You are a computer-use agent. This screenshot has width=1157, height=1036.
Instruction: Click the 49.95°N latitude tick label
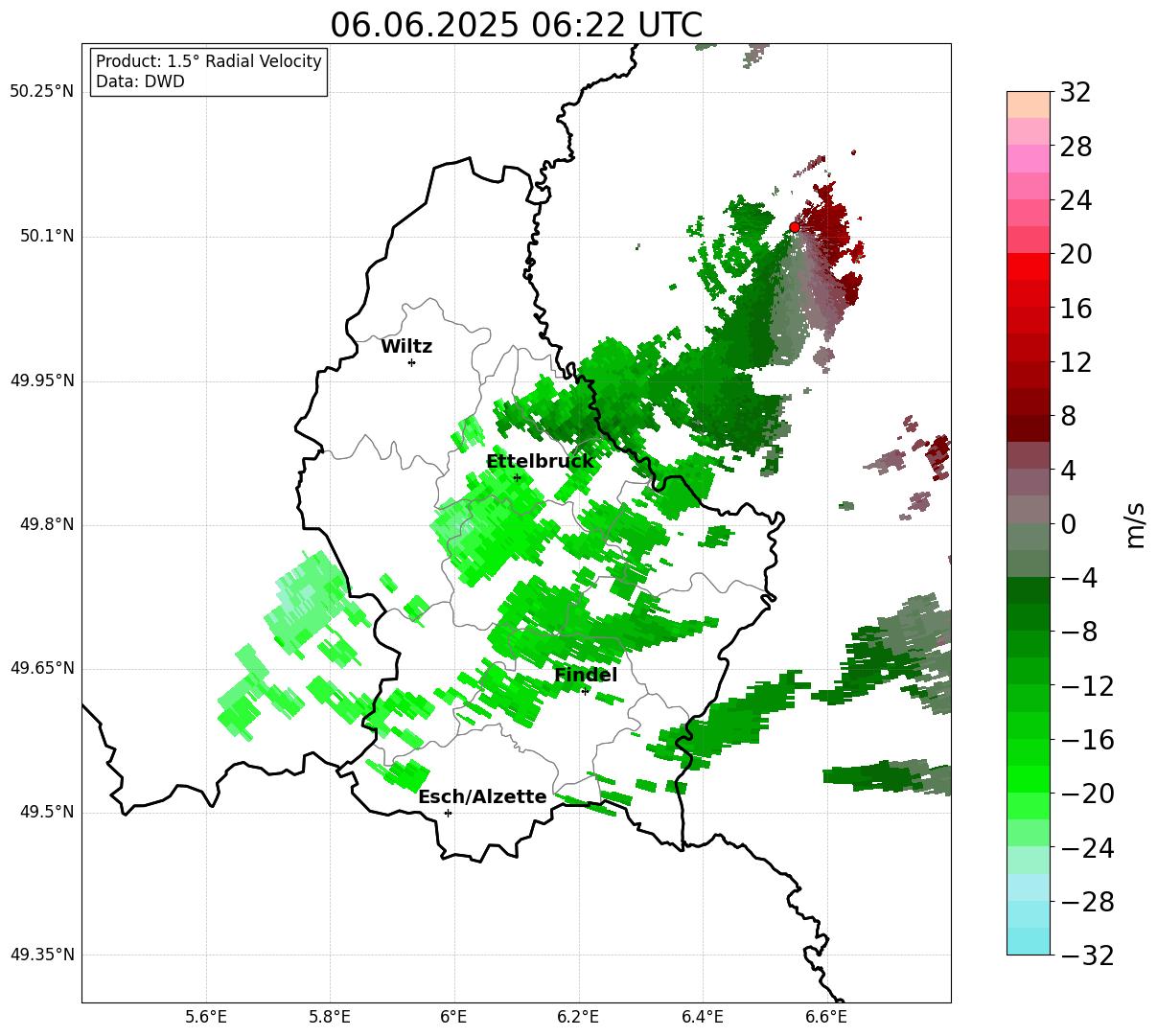pyautogui.click(x=41, y=380)
